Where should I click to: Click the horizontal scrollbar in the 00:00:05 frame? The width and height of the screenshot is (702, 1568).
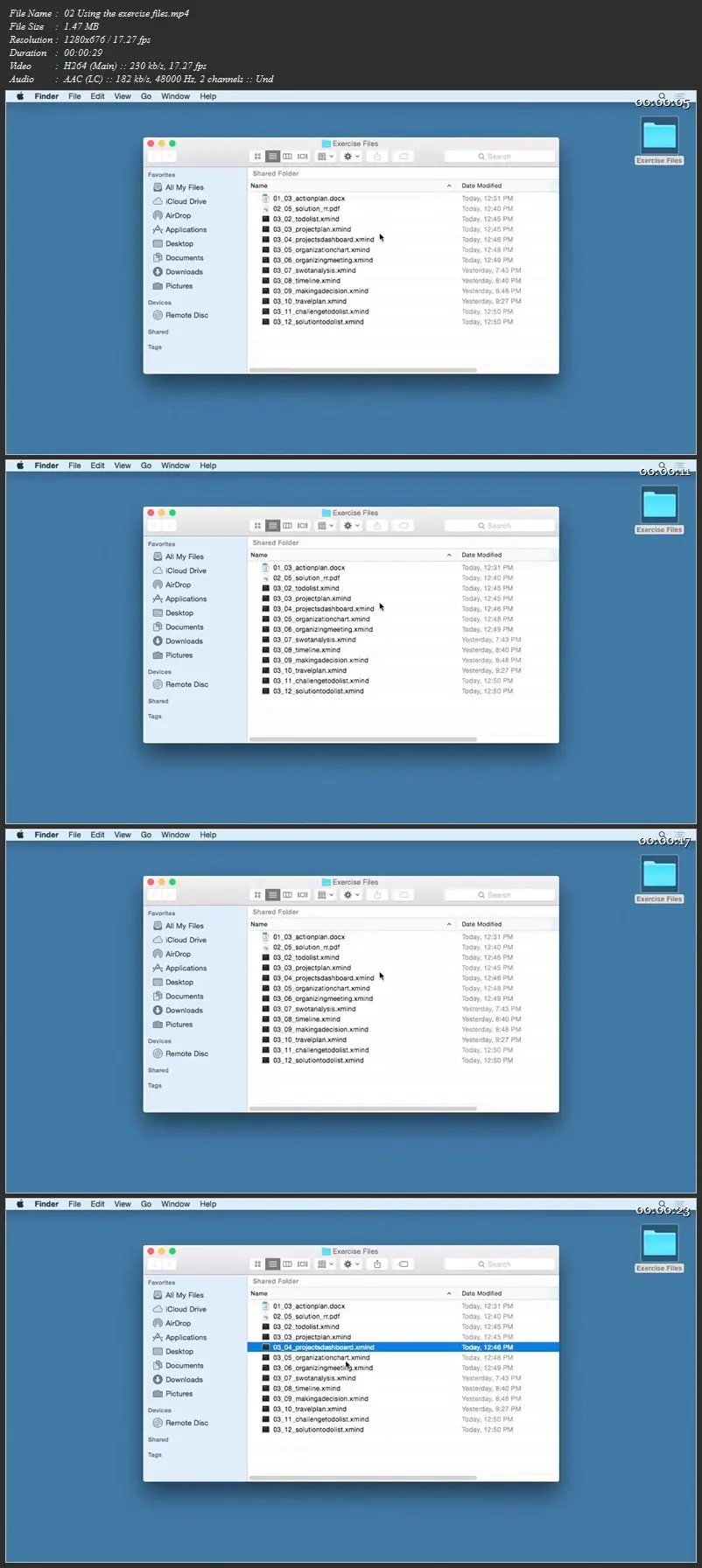[363, 369]
